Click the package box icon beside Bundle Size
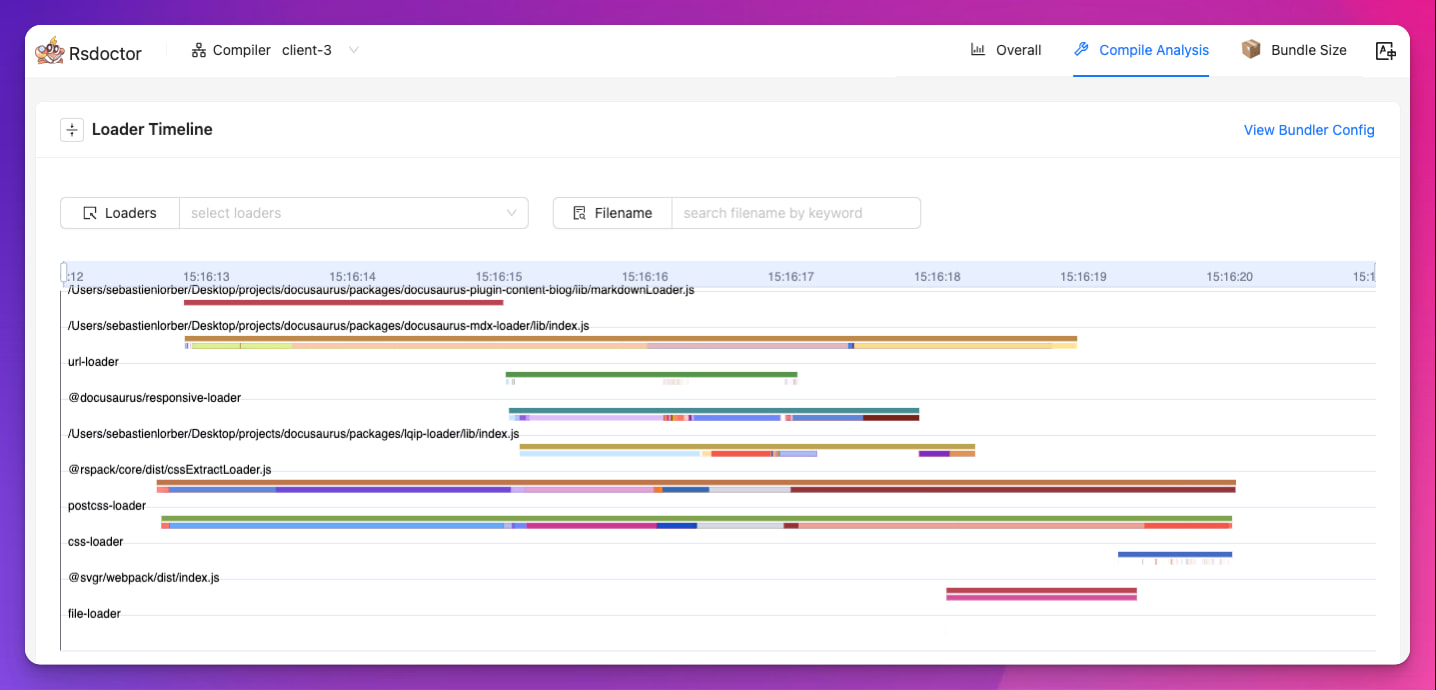 (1251, 50)
